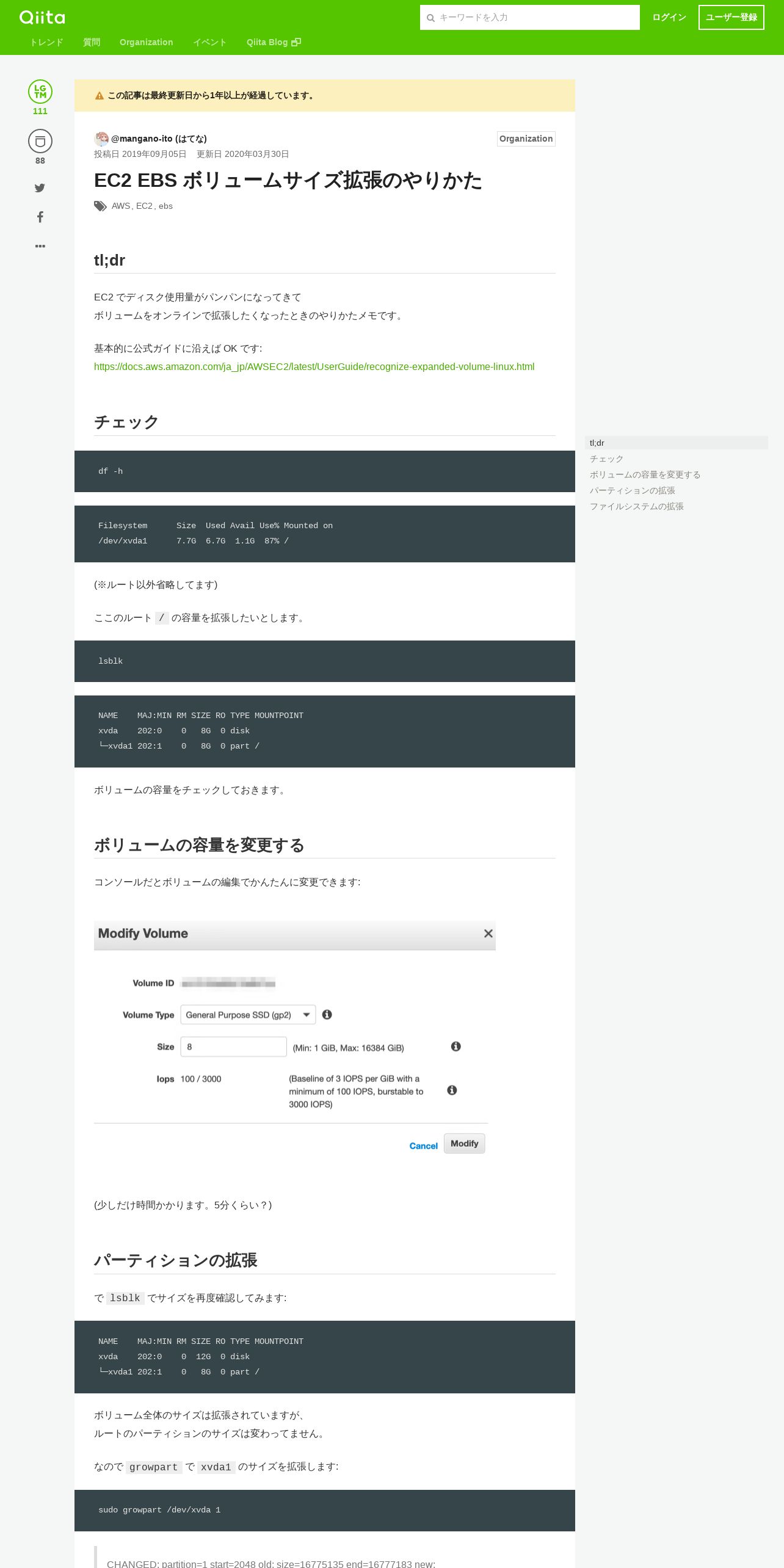Click the info icon beside Iops description

tap(452, 1090)
